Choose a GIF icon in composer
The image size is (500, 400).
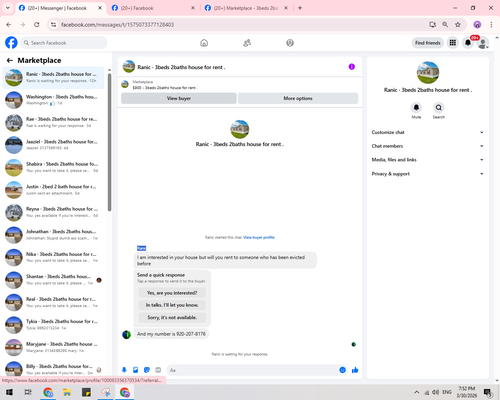tap(158, 370)
